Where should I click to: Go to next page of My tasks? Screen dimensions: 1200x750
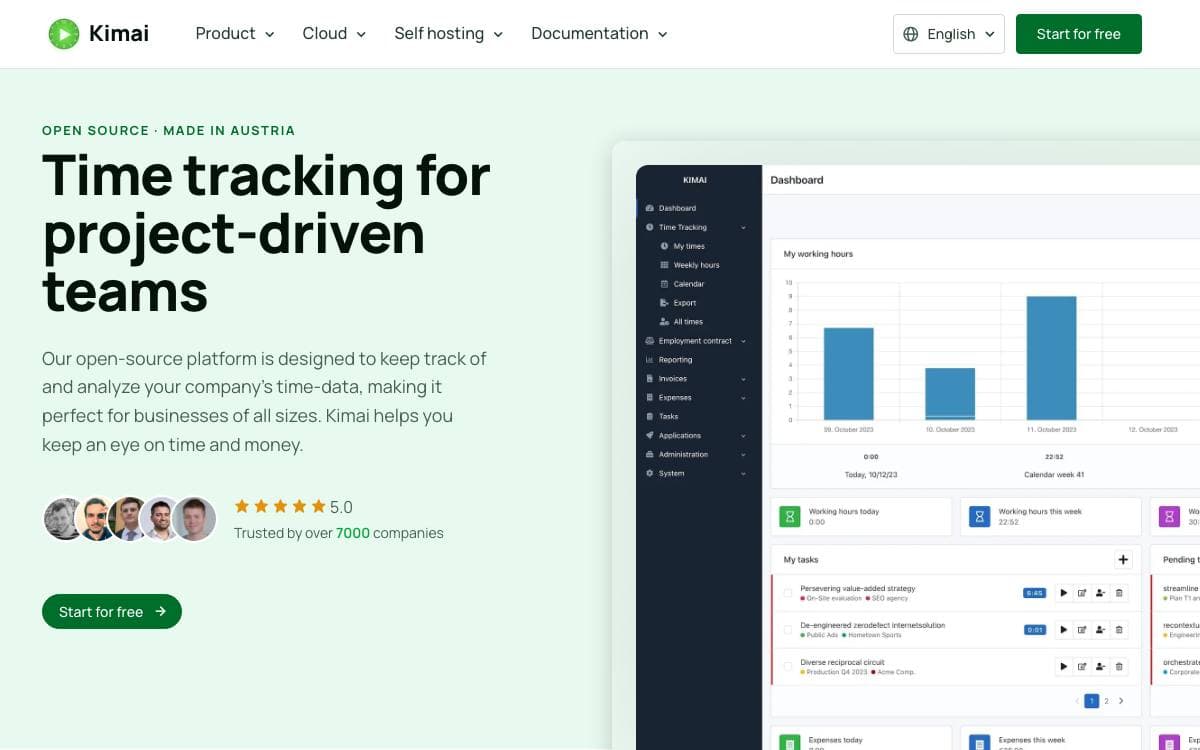[1121, 701]
